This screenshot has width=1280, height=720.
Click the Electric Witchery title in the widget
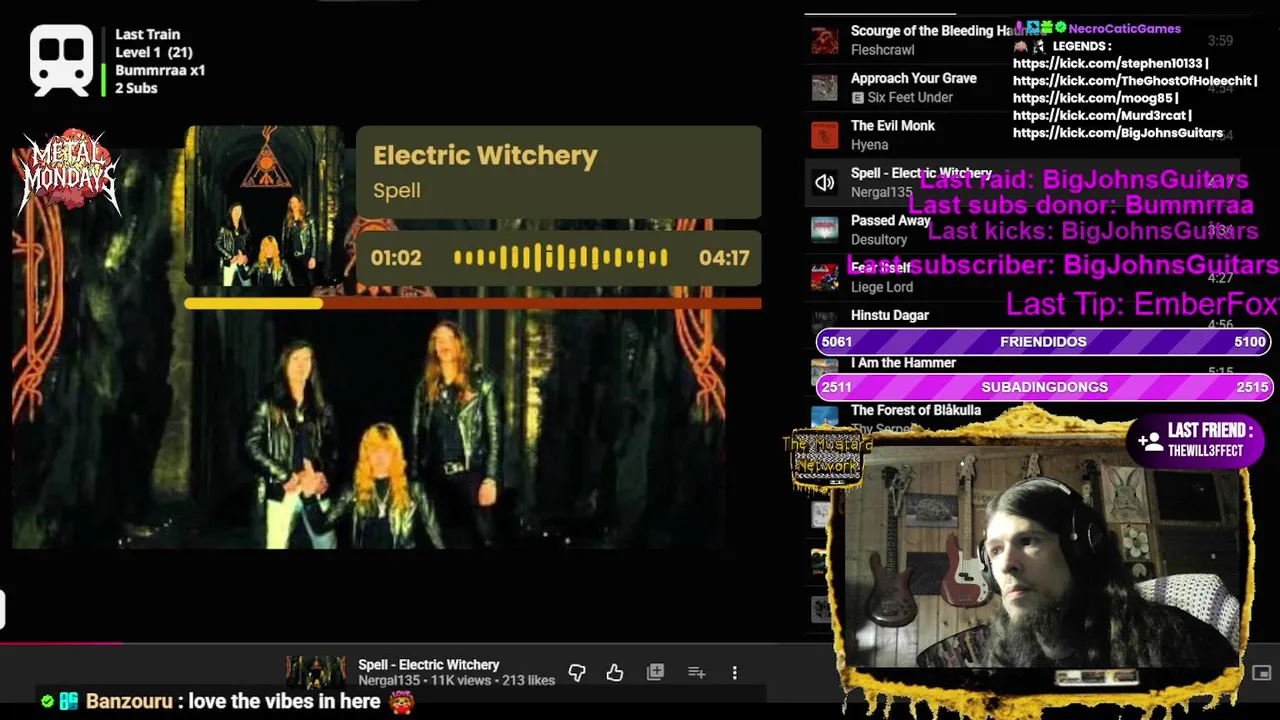point(485,155)
